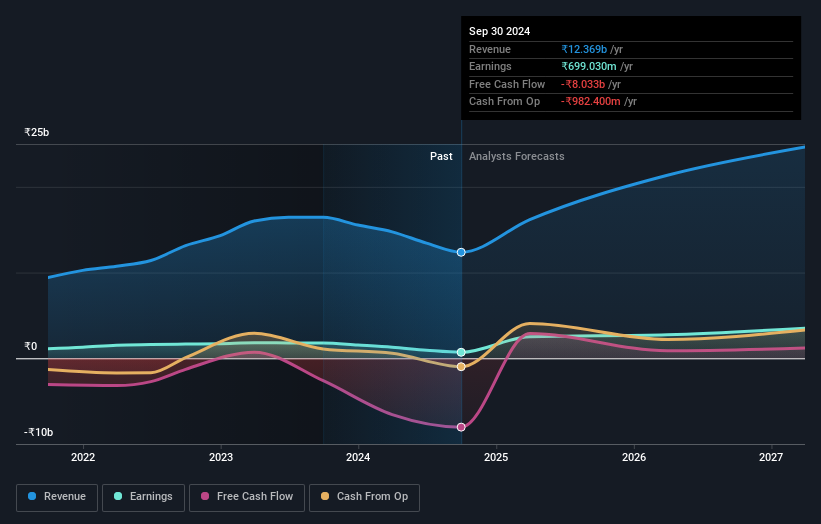Click the teal Earnings legend dot
This screenshot has height=524, width=821.
tap(118, 496)
